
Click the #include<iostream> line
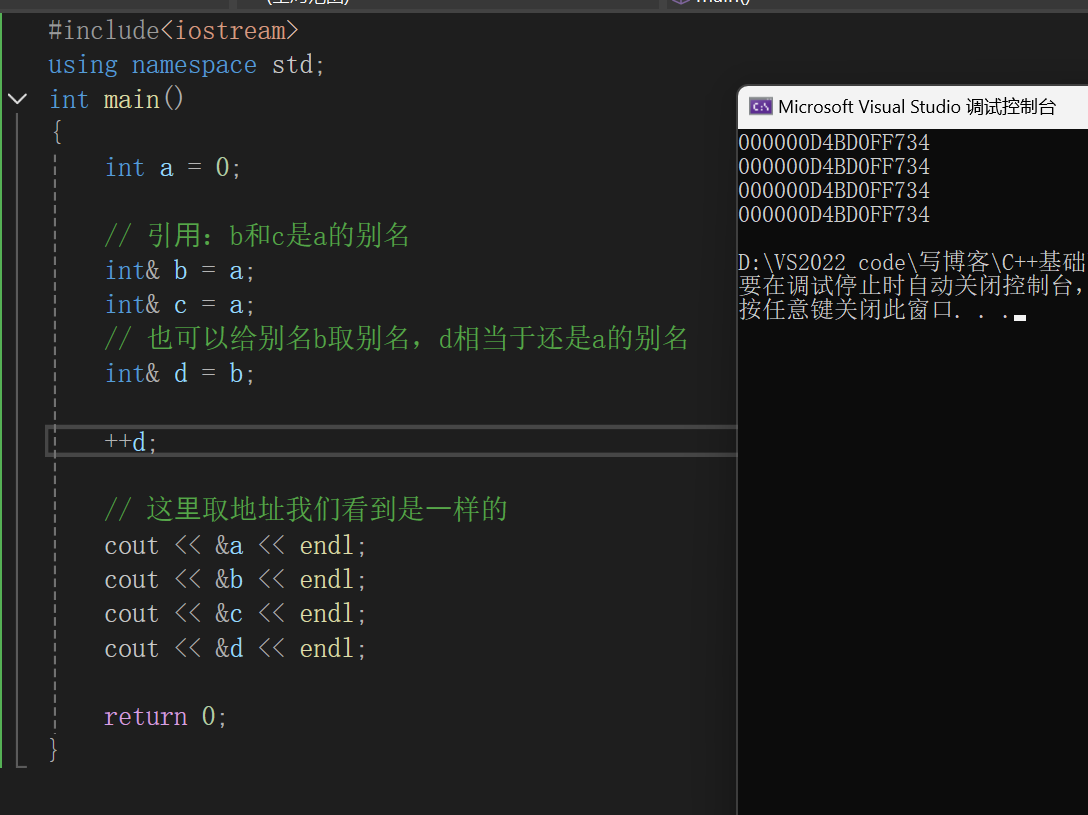tap(173, 31)
